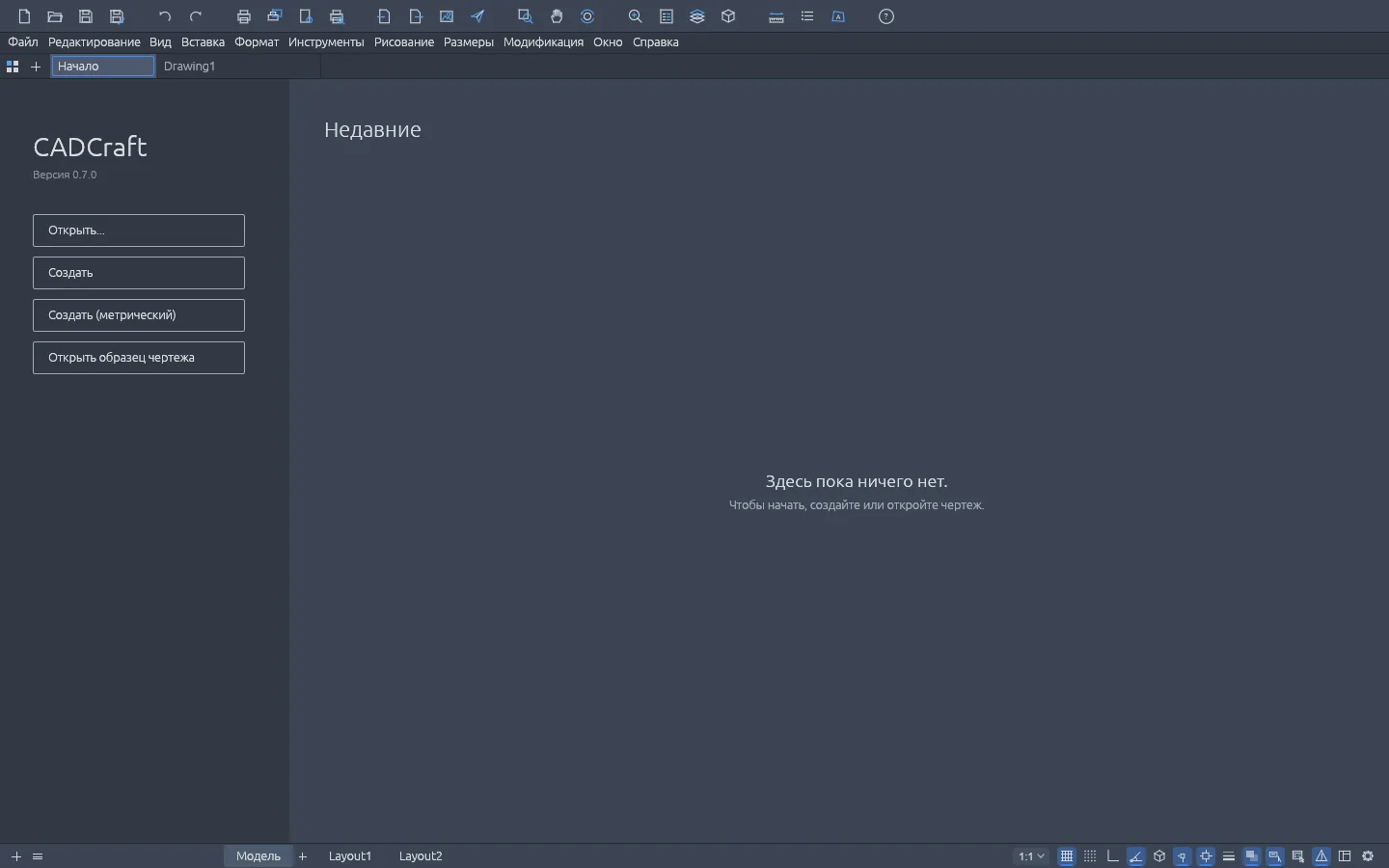Click the insert image icon

447,16
